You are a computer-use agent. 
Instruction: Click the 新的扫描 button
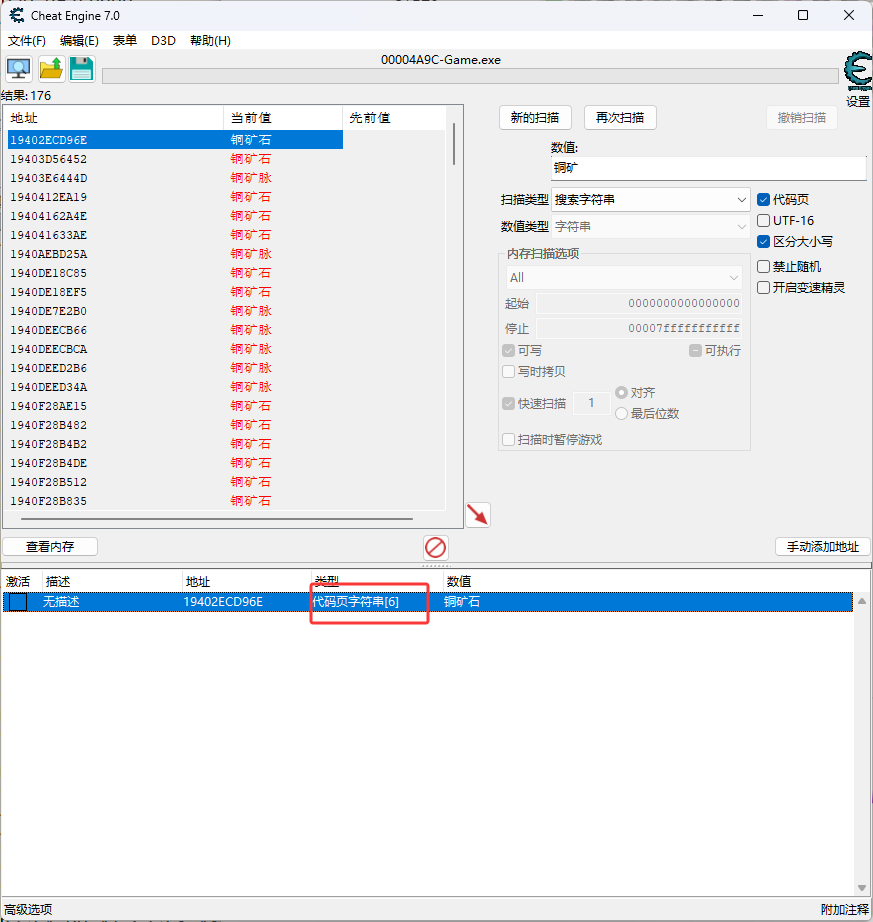pyautogui.click(x=535, y=118)
